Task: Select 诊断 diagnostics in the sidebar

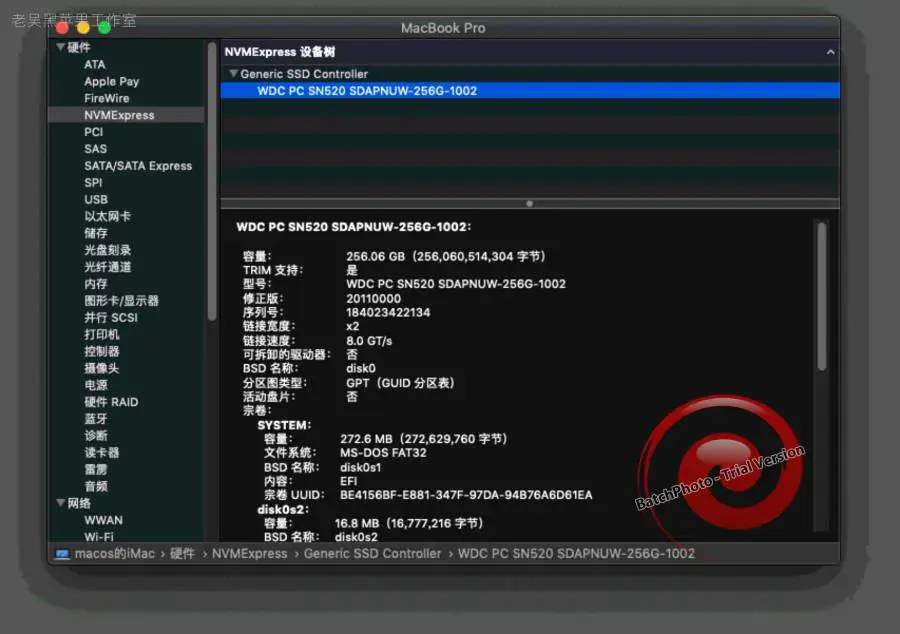Action: [96, 435]
